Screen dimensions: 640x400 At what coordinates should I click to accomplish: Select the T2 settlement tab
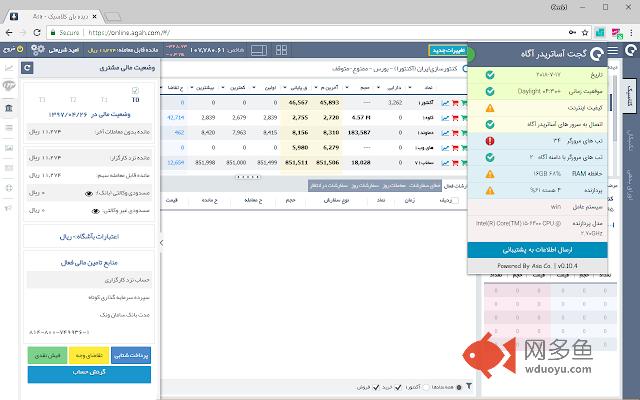(73, 100)
